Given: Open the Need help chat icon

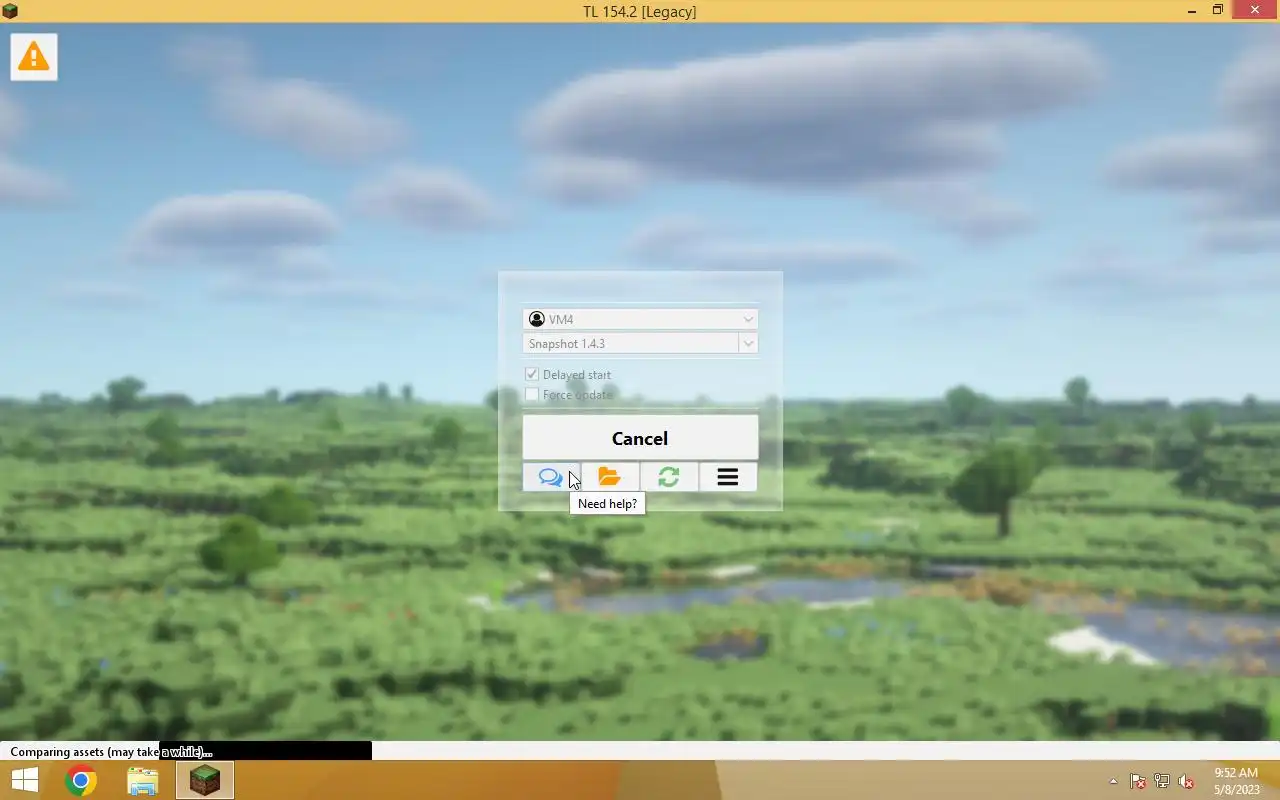Looking at the screenshot, I should (x=551, y=477).
